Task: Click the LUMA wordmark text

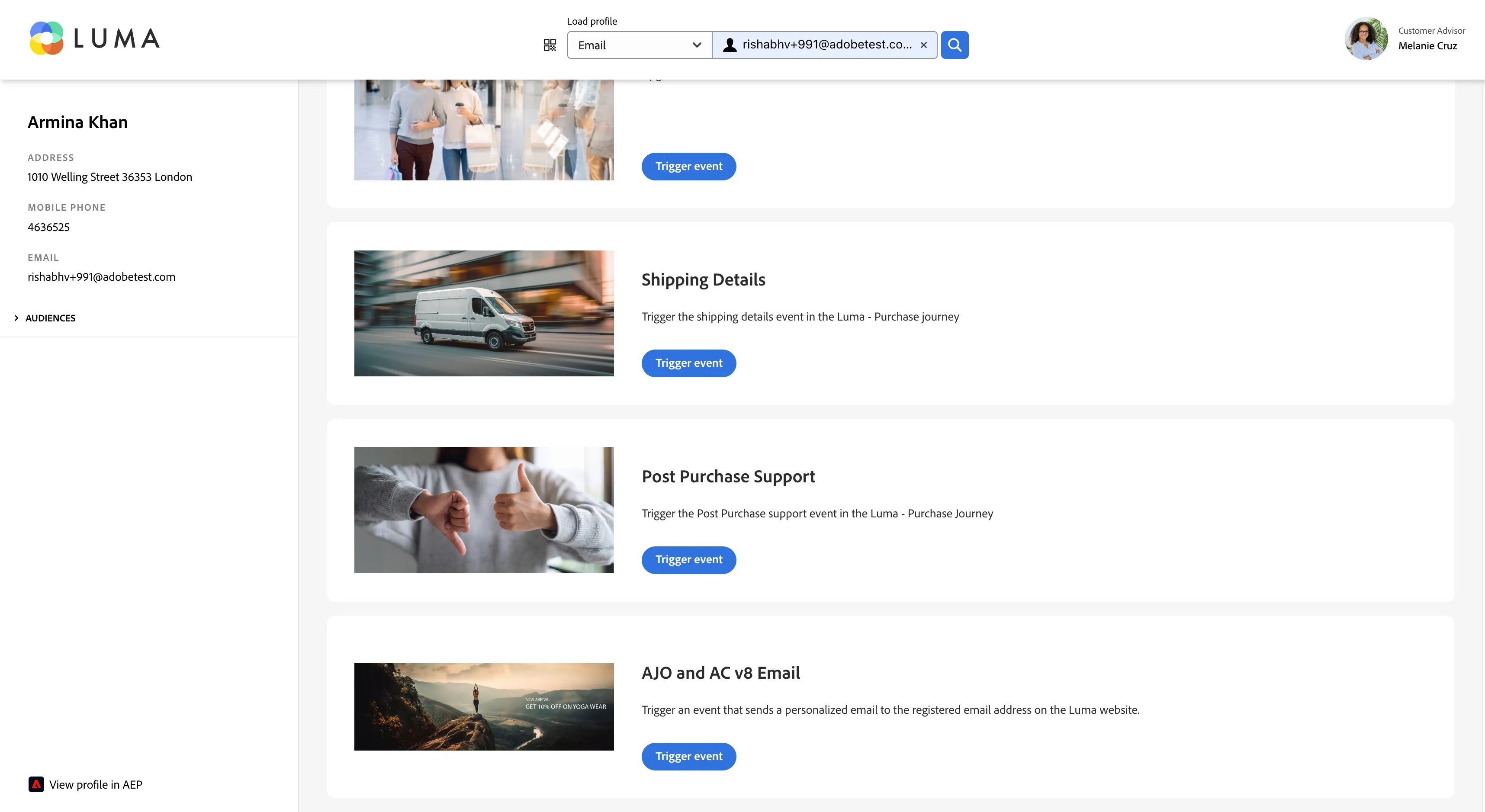Action: coord(116,39)
